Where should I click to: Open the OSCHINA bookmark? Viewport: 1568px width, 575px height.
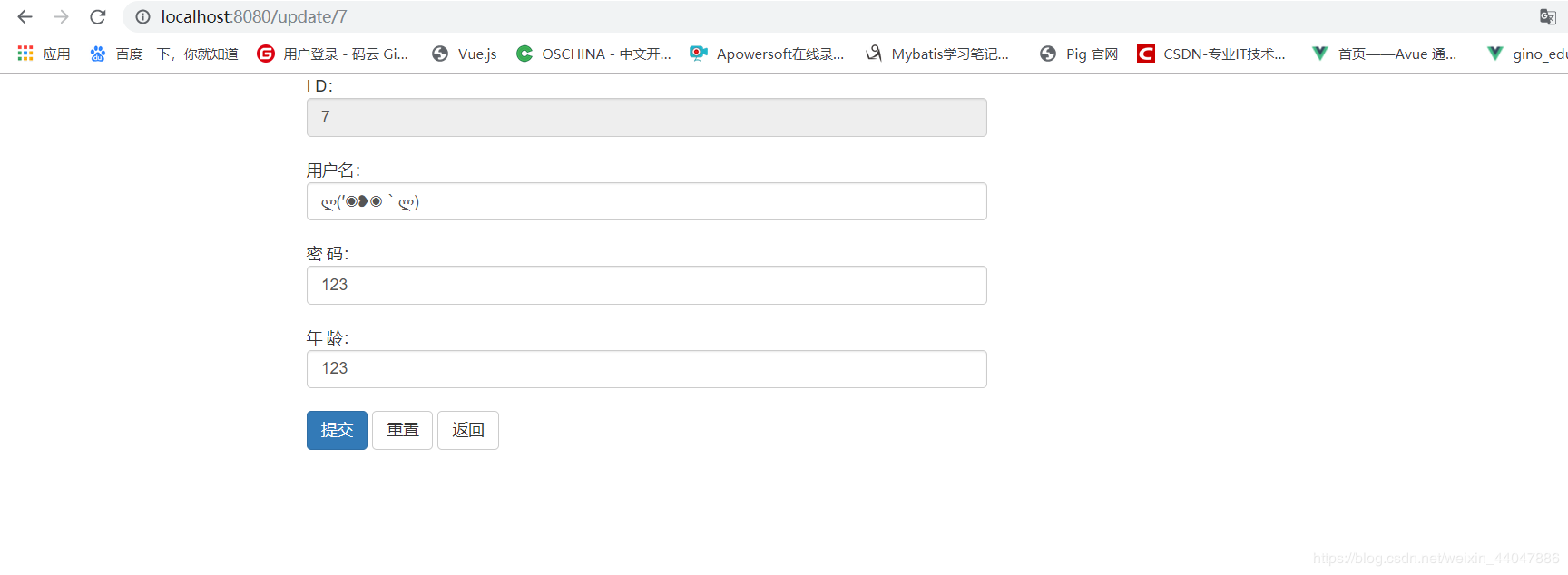coord(593,54)
